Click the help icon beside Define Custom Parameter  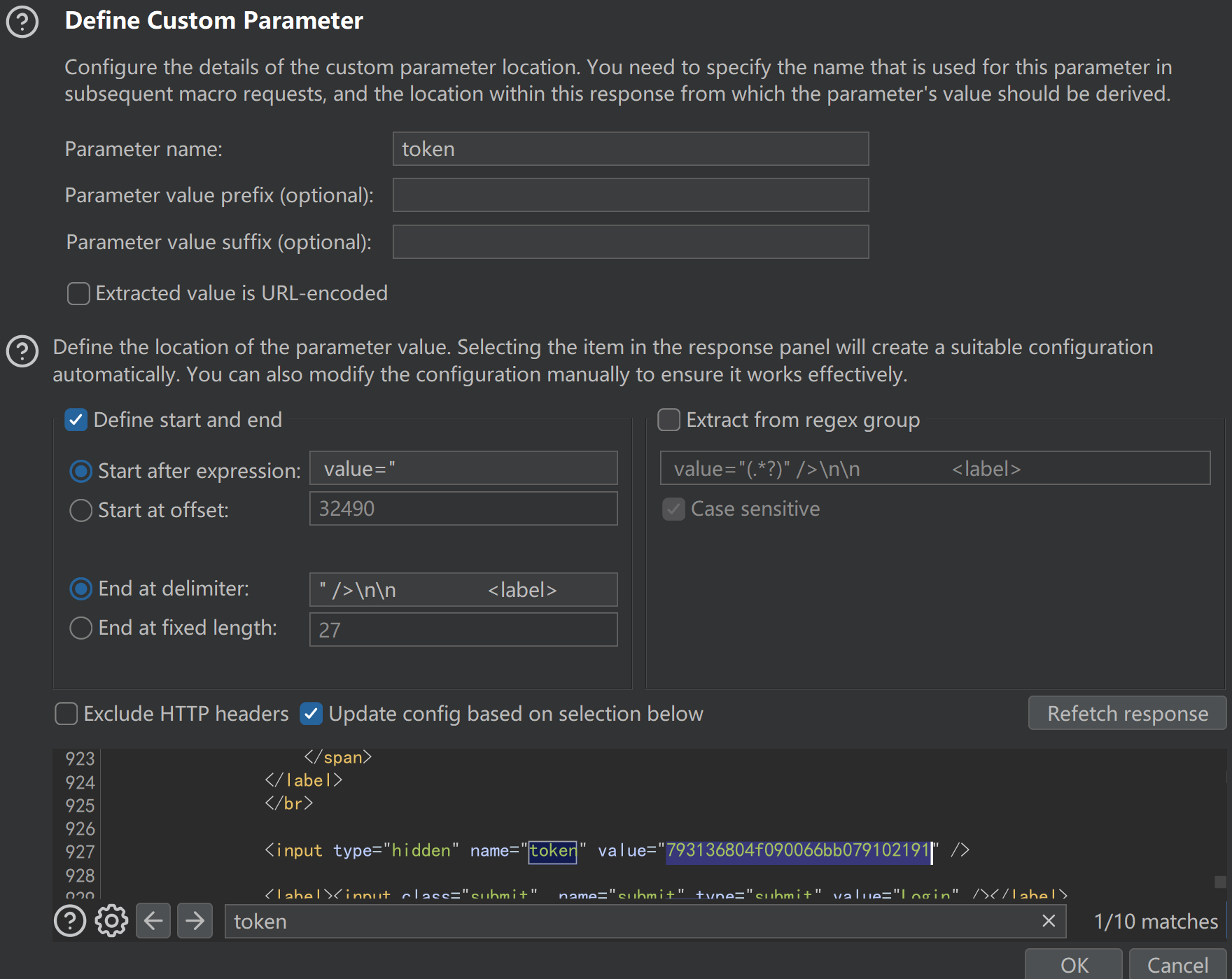pos(22,22)
